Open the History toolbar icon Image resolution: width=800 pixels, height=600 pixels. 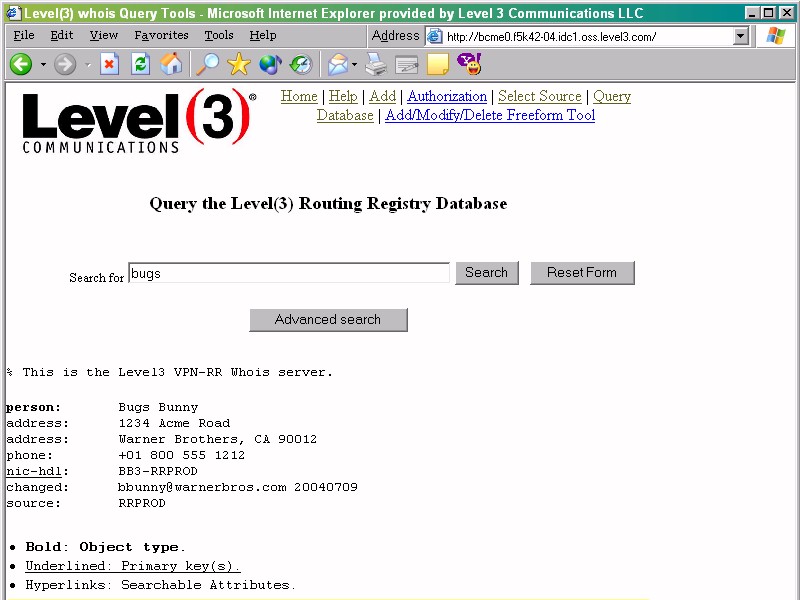point(301,65)
